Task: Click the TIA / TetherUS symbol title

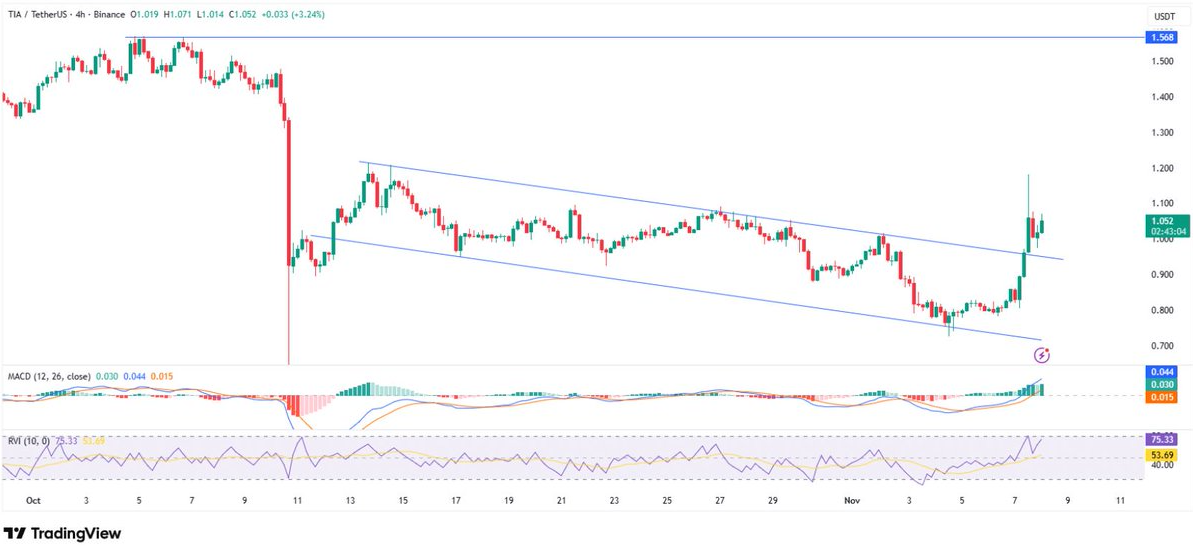Action: tap(41, 15)
